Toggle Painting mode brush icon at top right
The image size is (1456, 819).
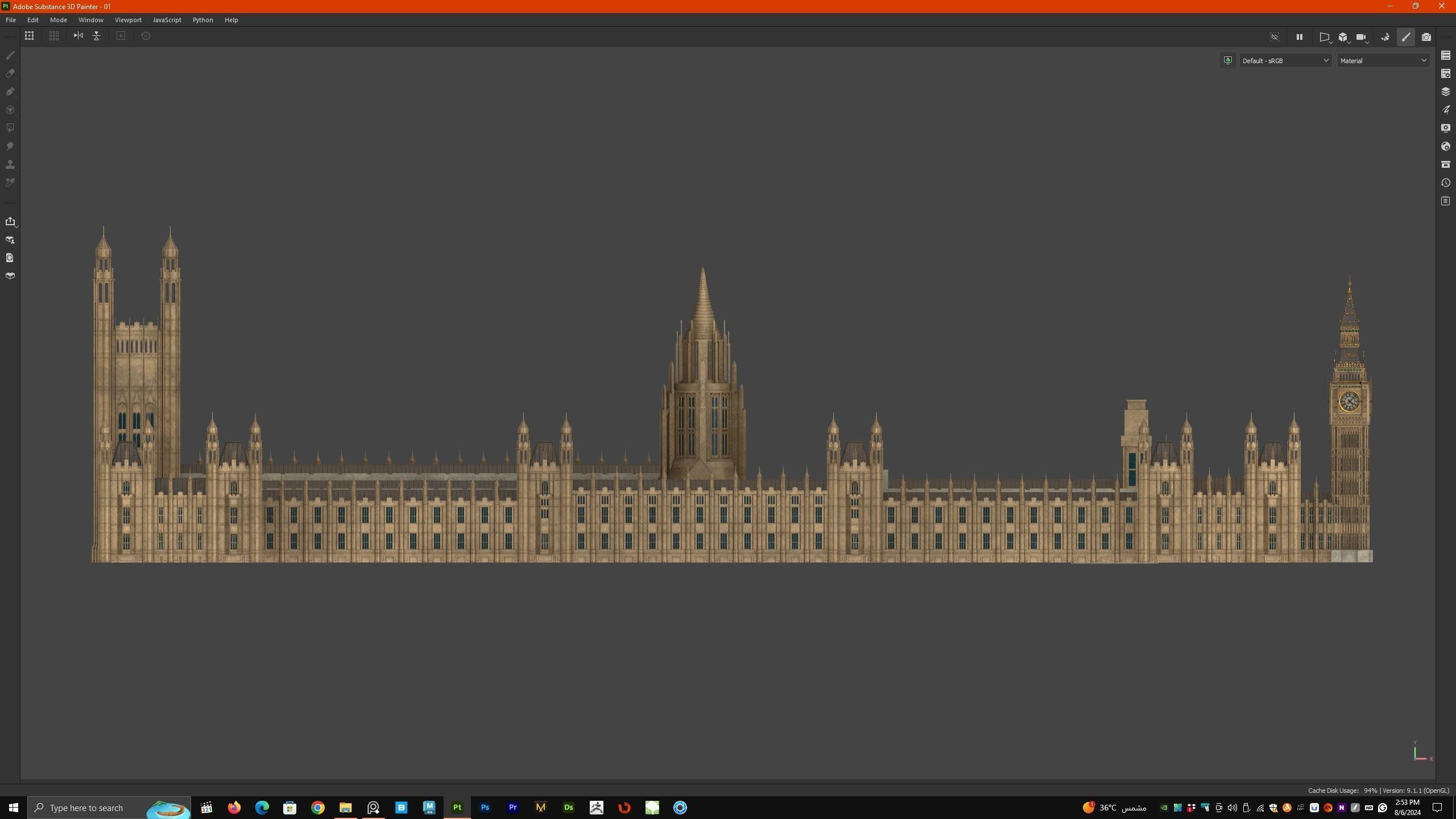(1406, 37)
